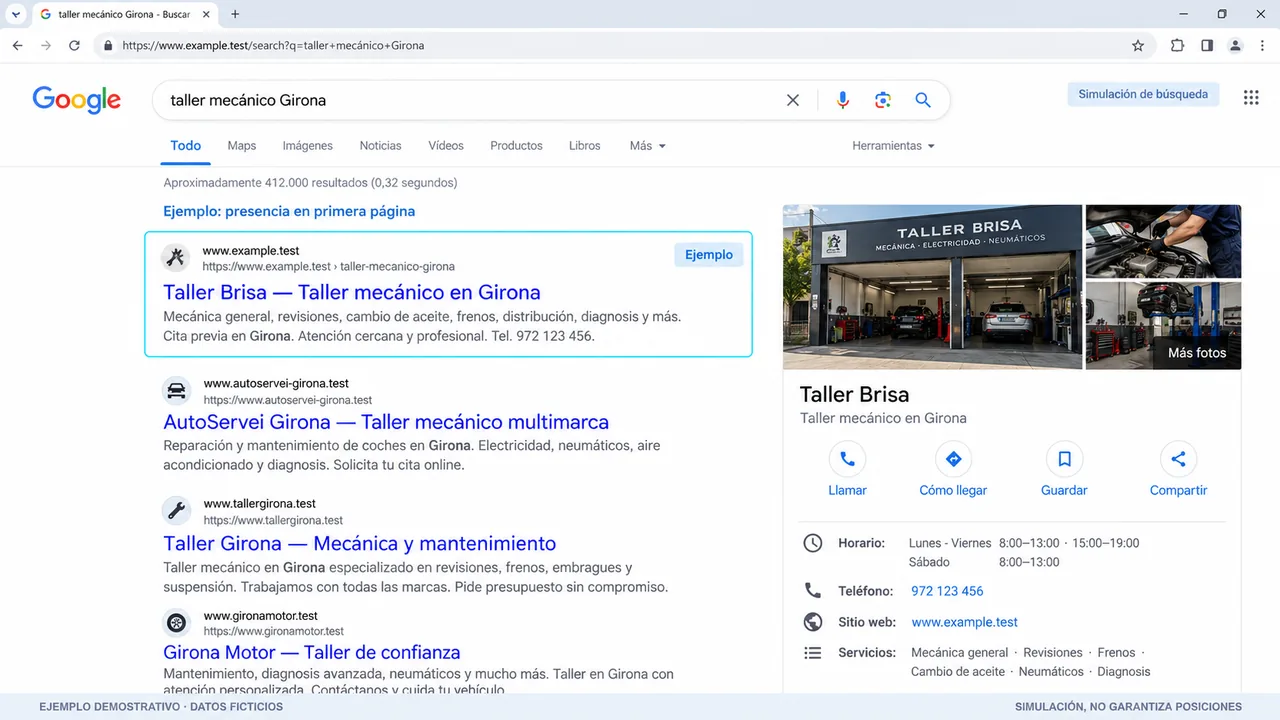Open the Herramientas dropdown
Viewport: 1280px width, 720px height.
point(893,146)
